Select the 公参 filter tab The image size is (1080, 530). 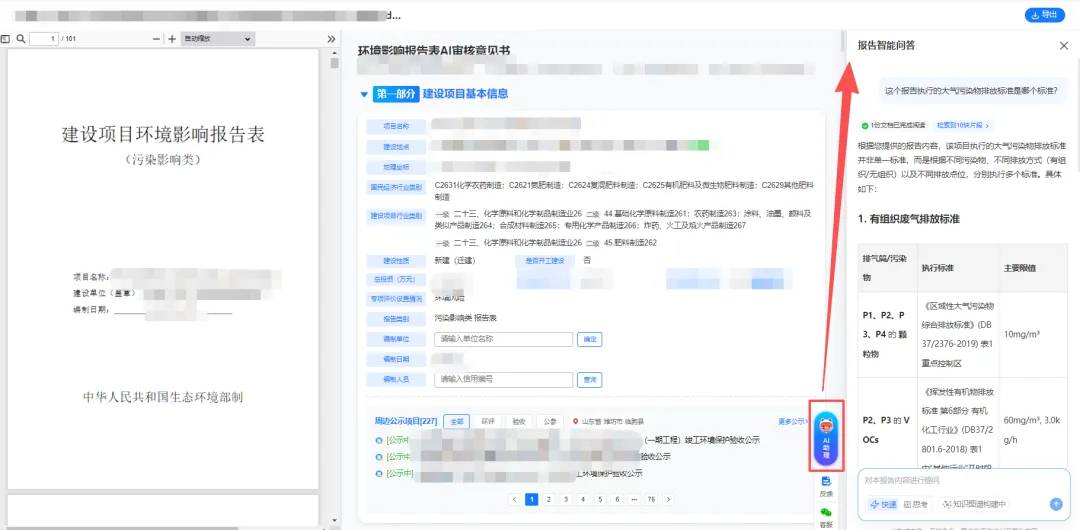pos(549,421)
